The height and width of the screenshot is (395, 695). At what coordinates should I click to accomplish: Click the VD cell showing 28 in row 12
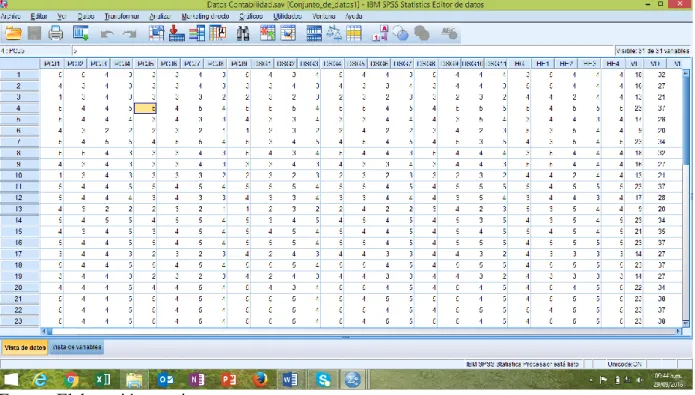coord(656,198)
